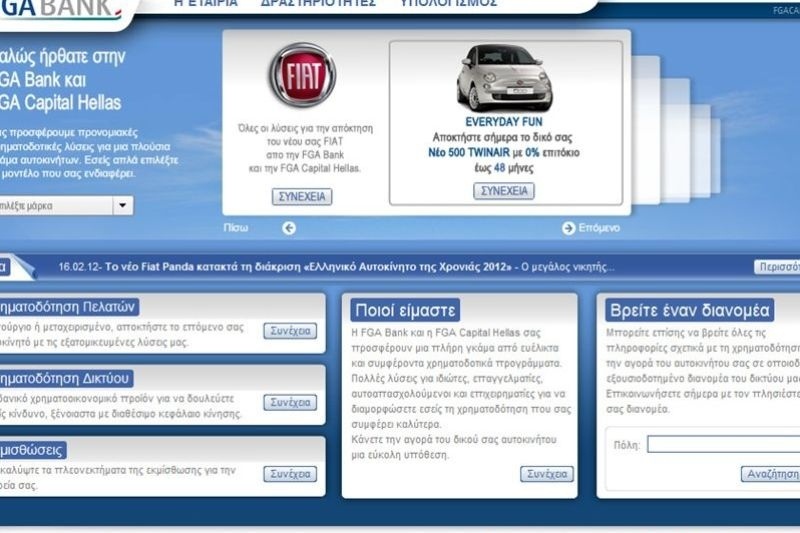Click the left arrow icon next to Πίσω
The height and width of the screenshot is (533, 800).
[x=289, y=228]
